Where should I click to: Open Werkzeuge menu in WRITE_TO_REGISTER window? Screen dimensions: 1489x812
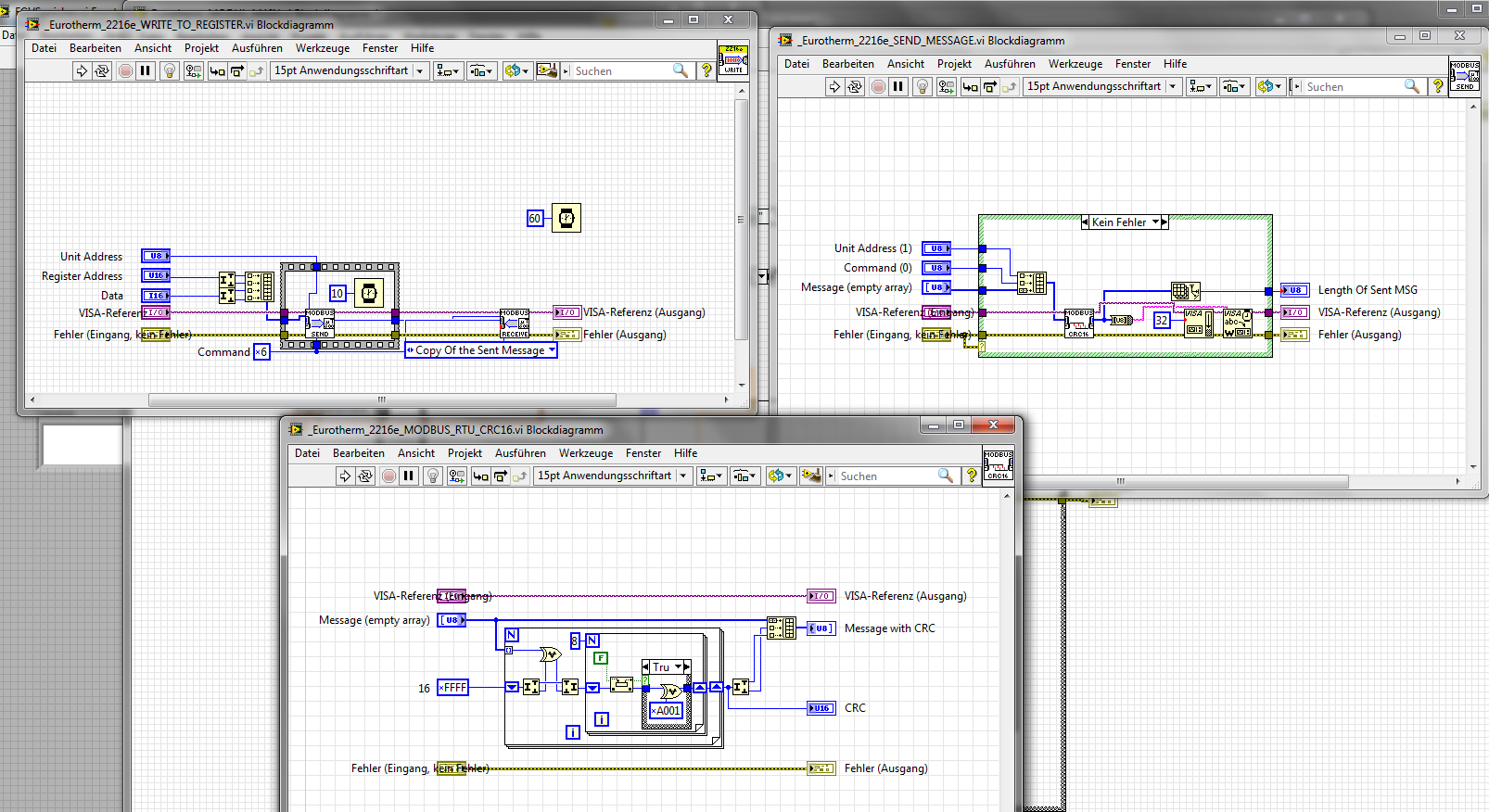(322, 48)
